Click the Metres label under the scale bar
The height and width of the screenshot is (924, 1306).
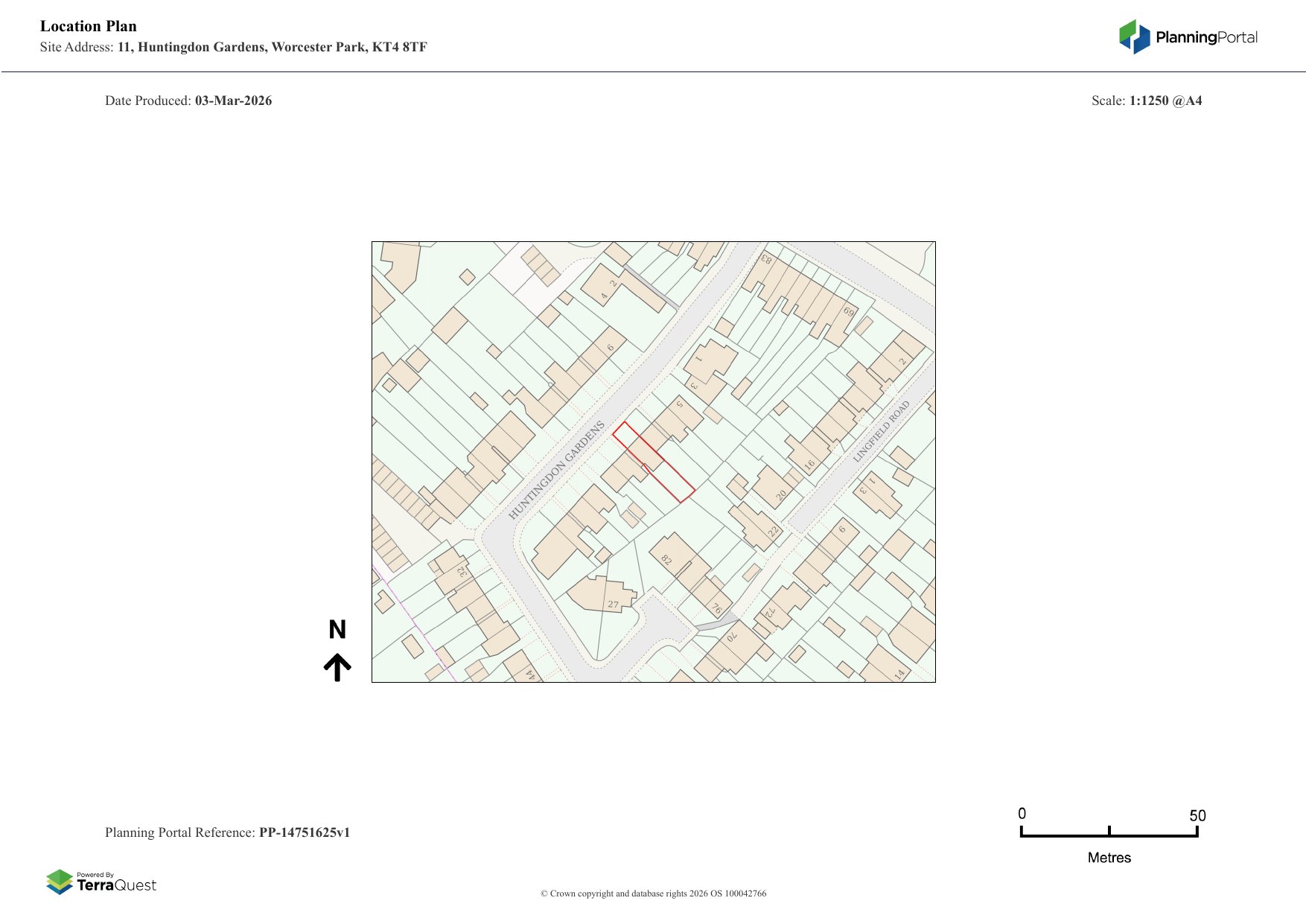coord(1109,858)
